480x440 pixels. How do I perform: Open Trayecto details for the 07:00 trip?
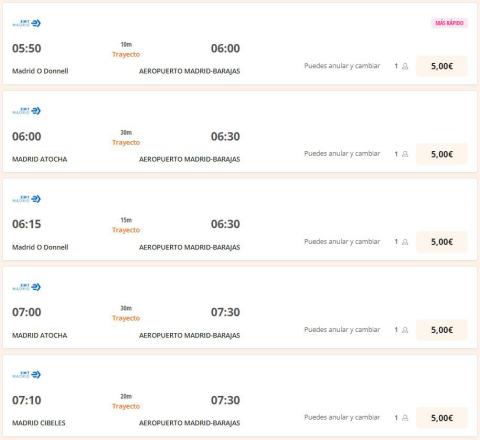pos(126,318)
